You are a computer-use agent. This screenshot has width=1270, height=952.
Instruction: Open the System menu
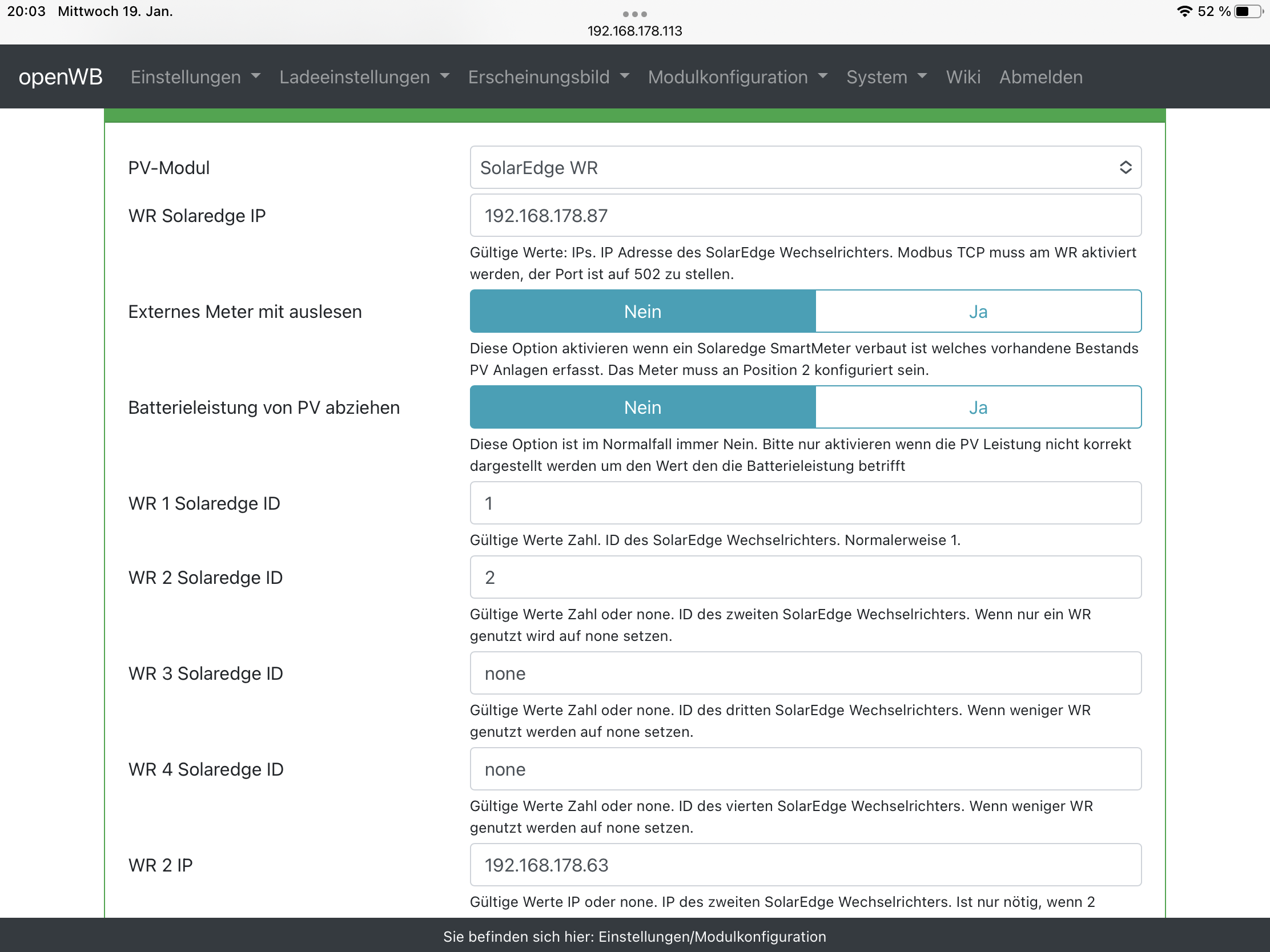(886, 77)
